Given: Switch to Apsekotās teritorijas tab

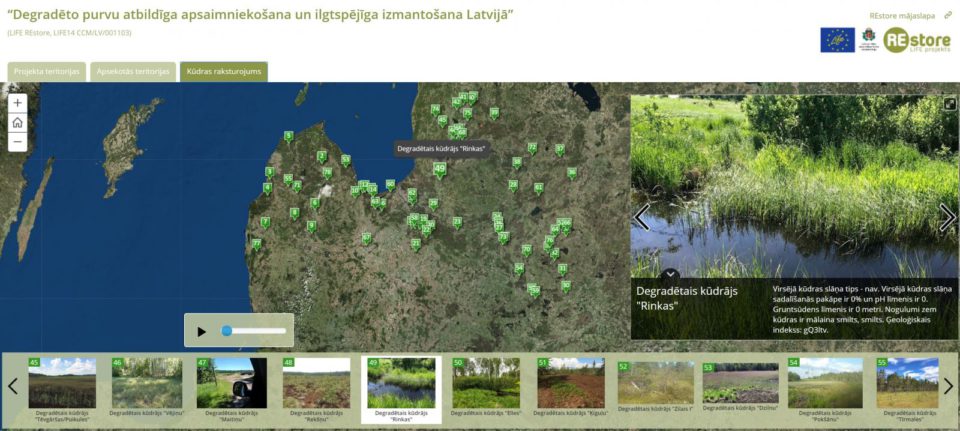Looking at the screenshot, I should click(x=133, y=72).
